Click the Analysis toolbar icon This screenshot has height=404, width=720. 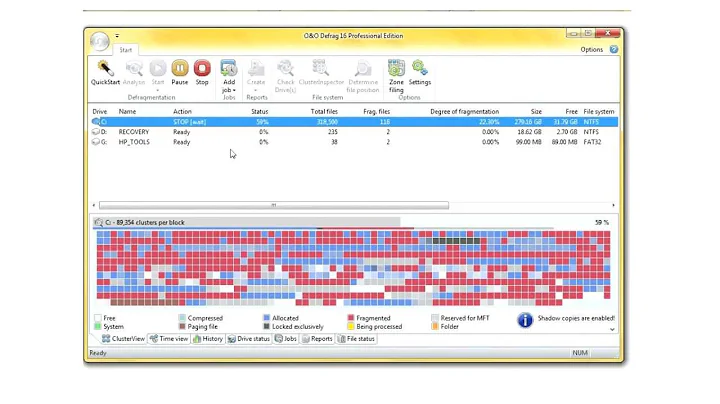(134, 68)
